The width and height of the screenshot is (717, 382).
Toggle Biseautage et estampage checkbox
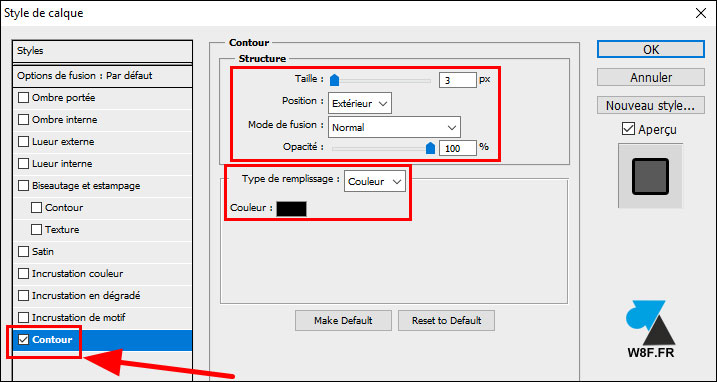tap(23, 186)
